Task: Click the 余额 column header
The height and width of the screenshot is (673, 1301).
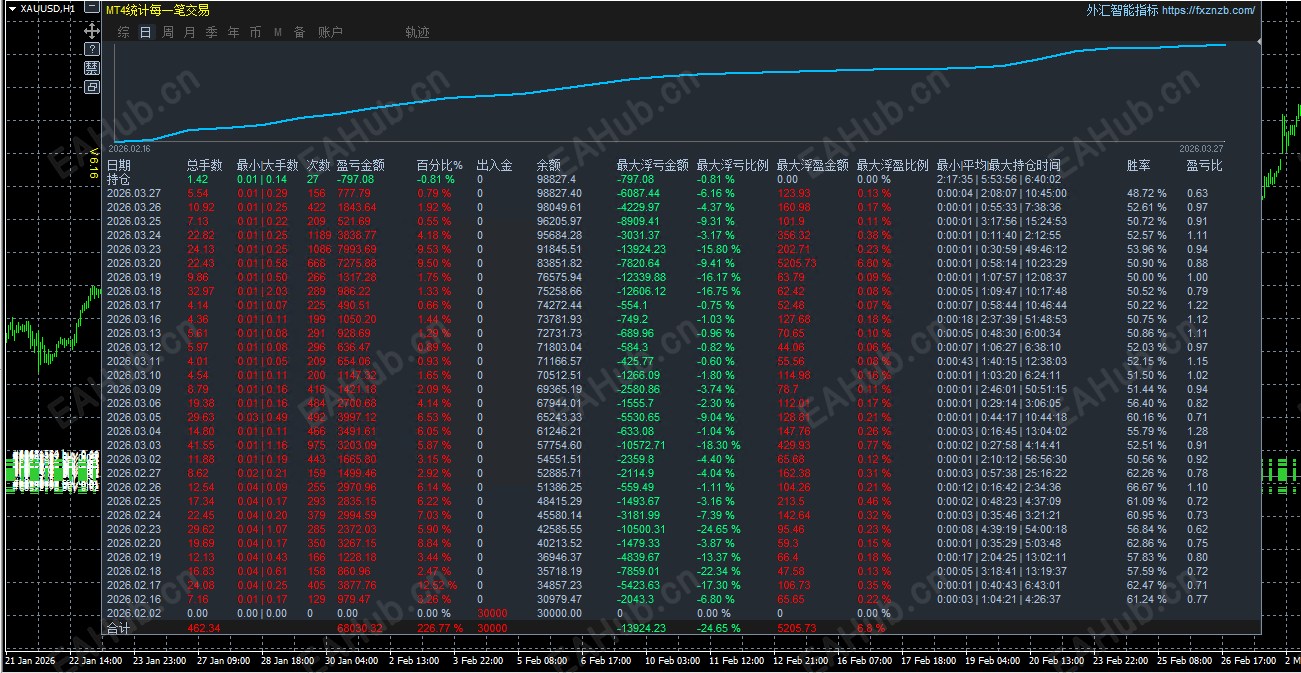Action: click(x=549, y=165)
